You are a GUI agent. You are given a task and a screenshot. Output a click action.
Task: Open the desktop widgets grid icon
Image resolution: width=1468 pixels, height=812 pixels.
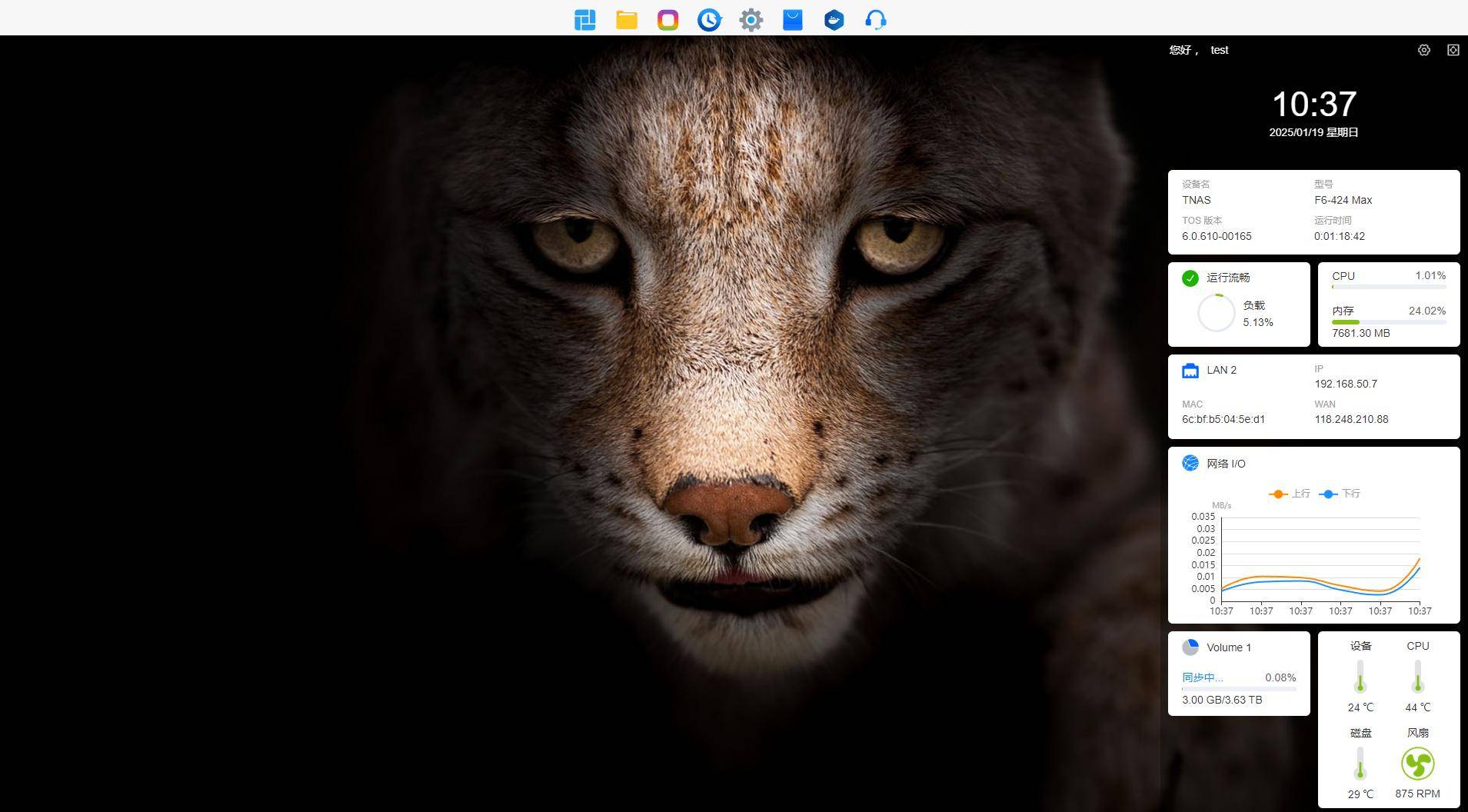(585, 20)
